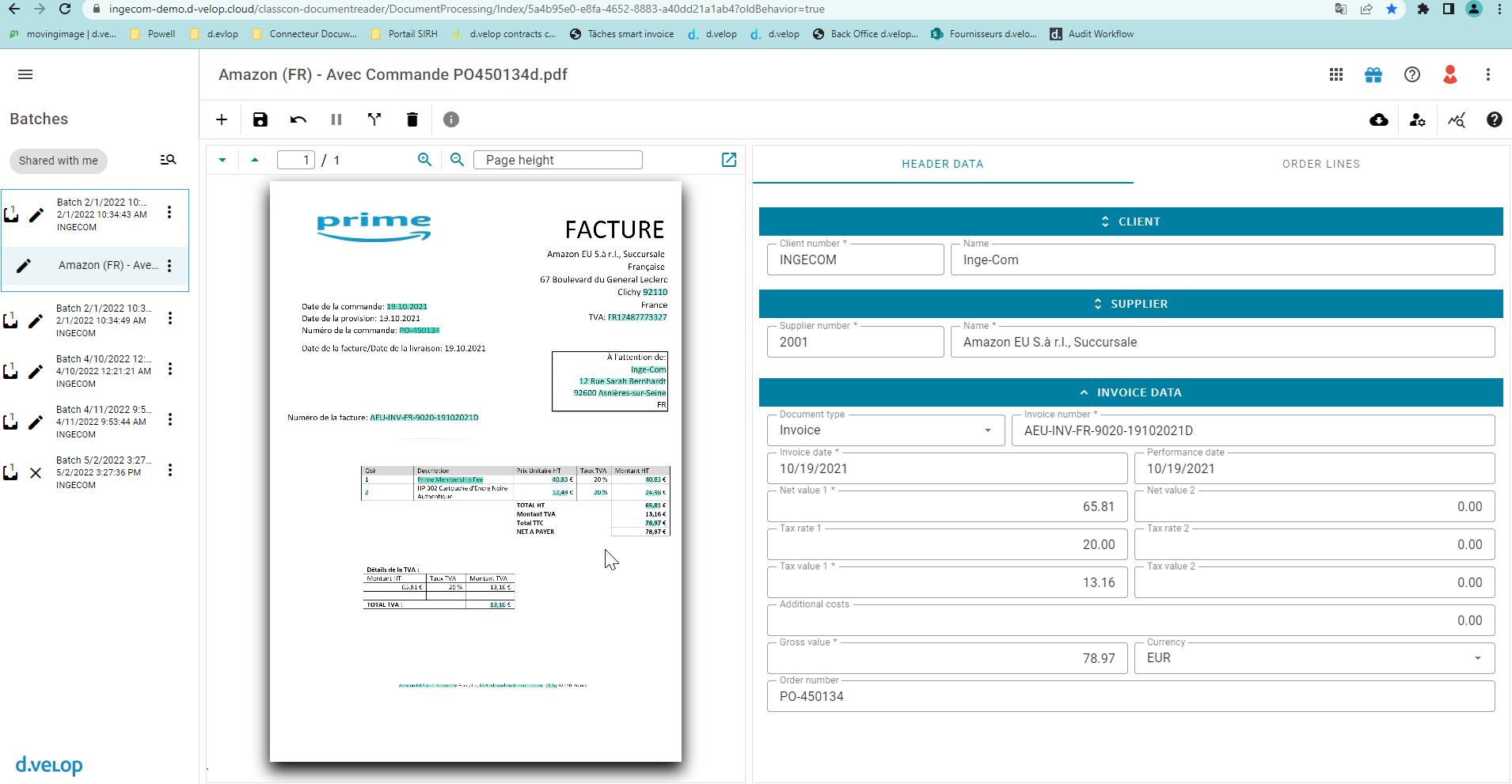Open Currency EUR dropdown
The height and width of the screenshot is (784, 1512).
pyautogui.click(x=1315, y=658)
